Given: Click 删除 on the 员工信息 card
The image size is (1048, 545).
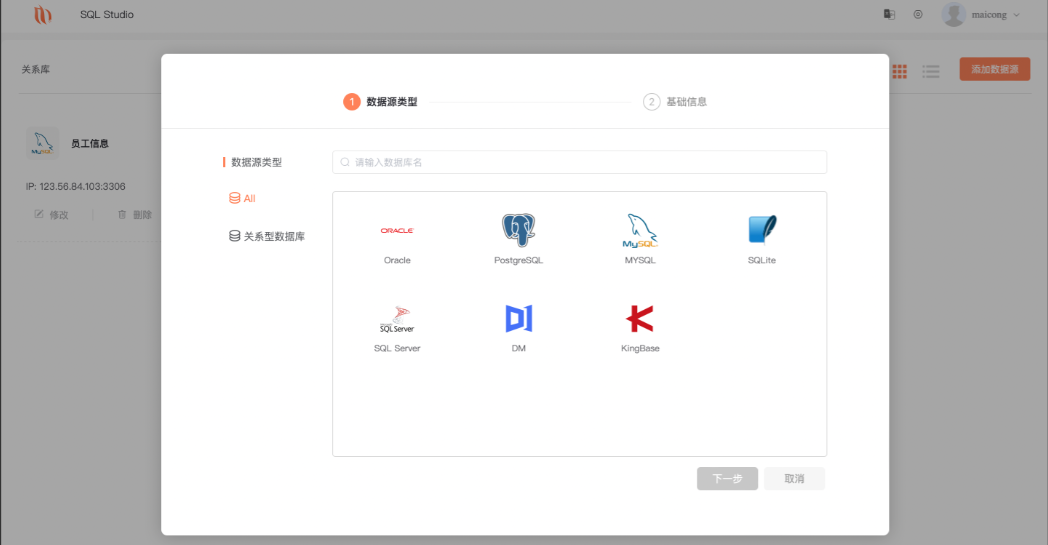Looking at the screenshot, I should [134, 215].
